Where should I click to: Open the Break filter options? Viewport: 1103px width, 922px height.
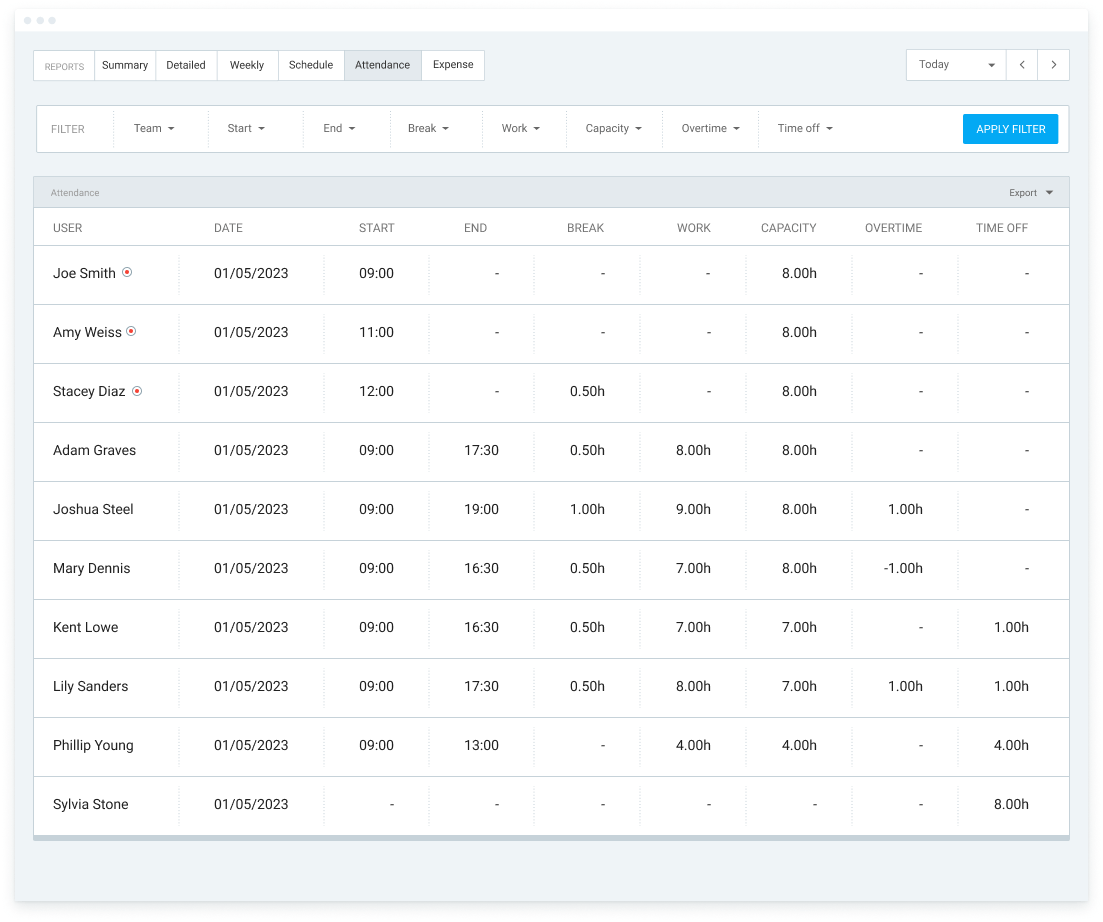[446, 128]
